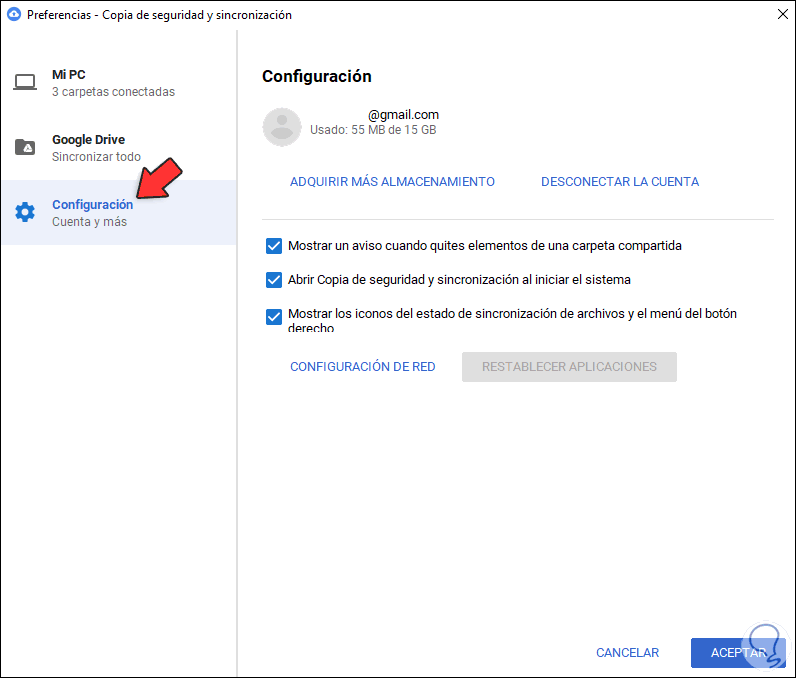
Task: Click Adquirir más almacenamiento link
Action: [392, 182]
